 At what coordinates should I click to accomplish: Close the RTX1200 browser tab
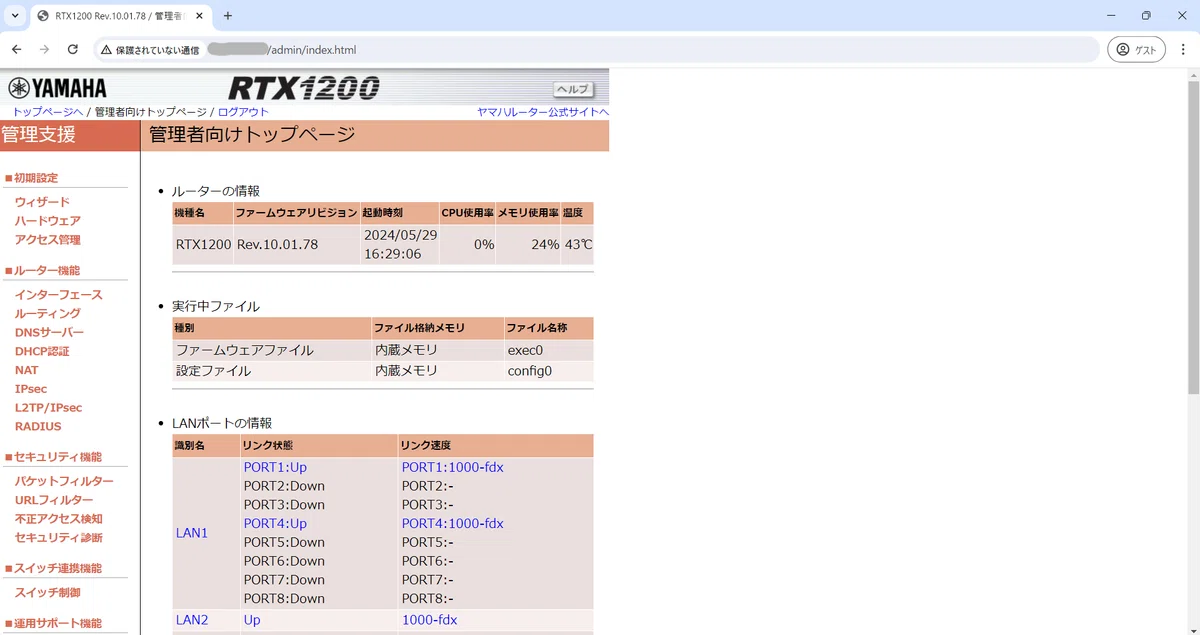198,16
